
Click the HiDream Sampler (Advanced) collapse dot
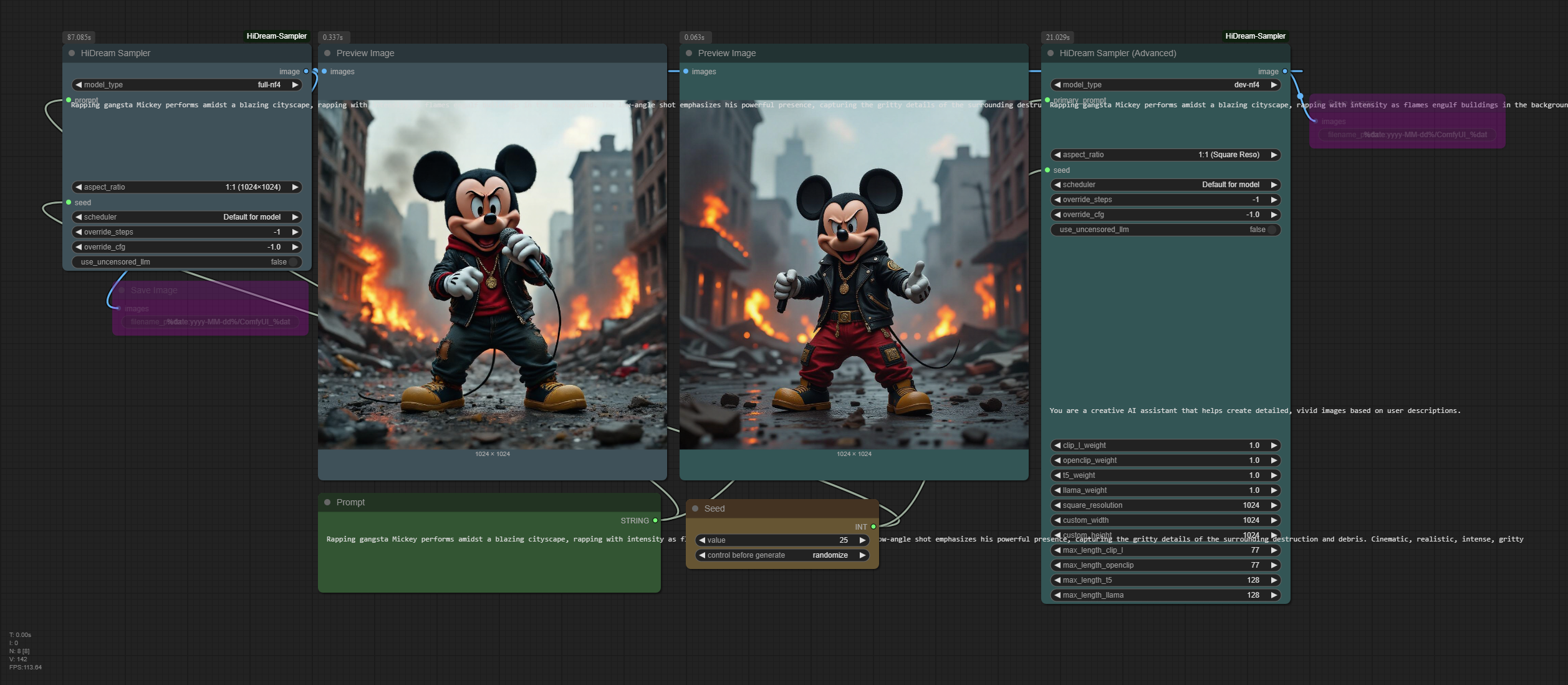pyautogui.click(x=1051, y=53)
